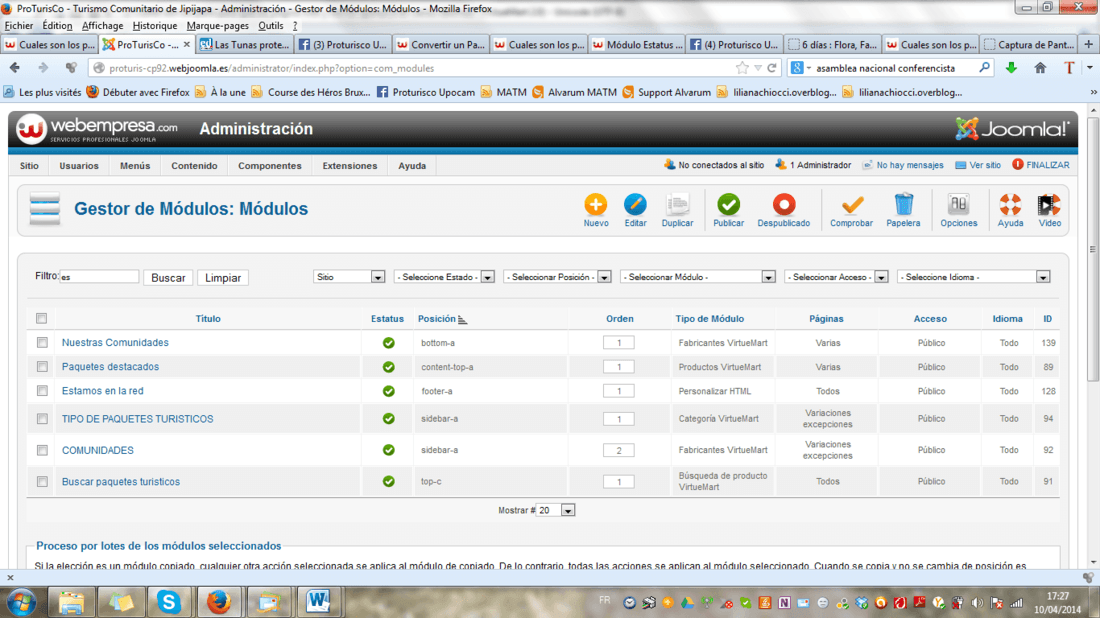Toggle published status of Paquetes destacados
This screenshot has width=1100, height=618.
point(388,367)
